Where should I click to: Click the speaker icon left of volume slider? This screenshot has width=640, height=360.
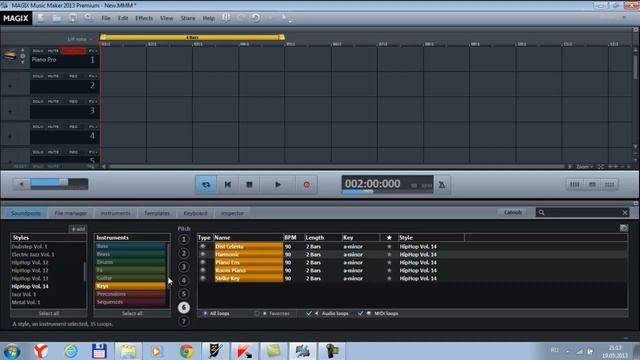(21, 184)
